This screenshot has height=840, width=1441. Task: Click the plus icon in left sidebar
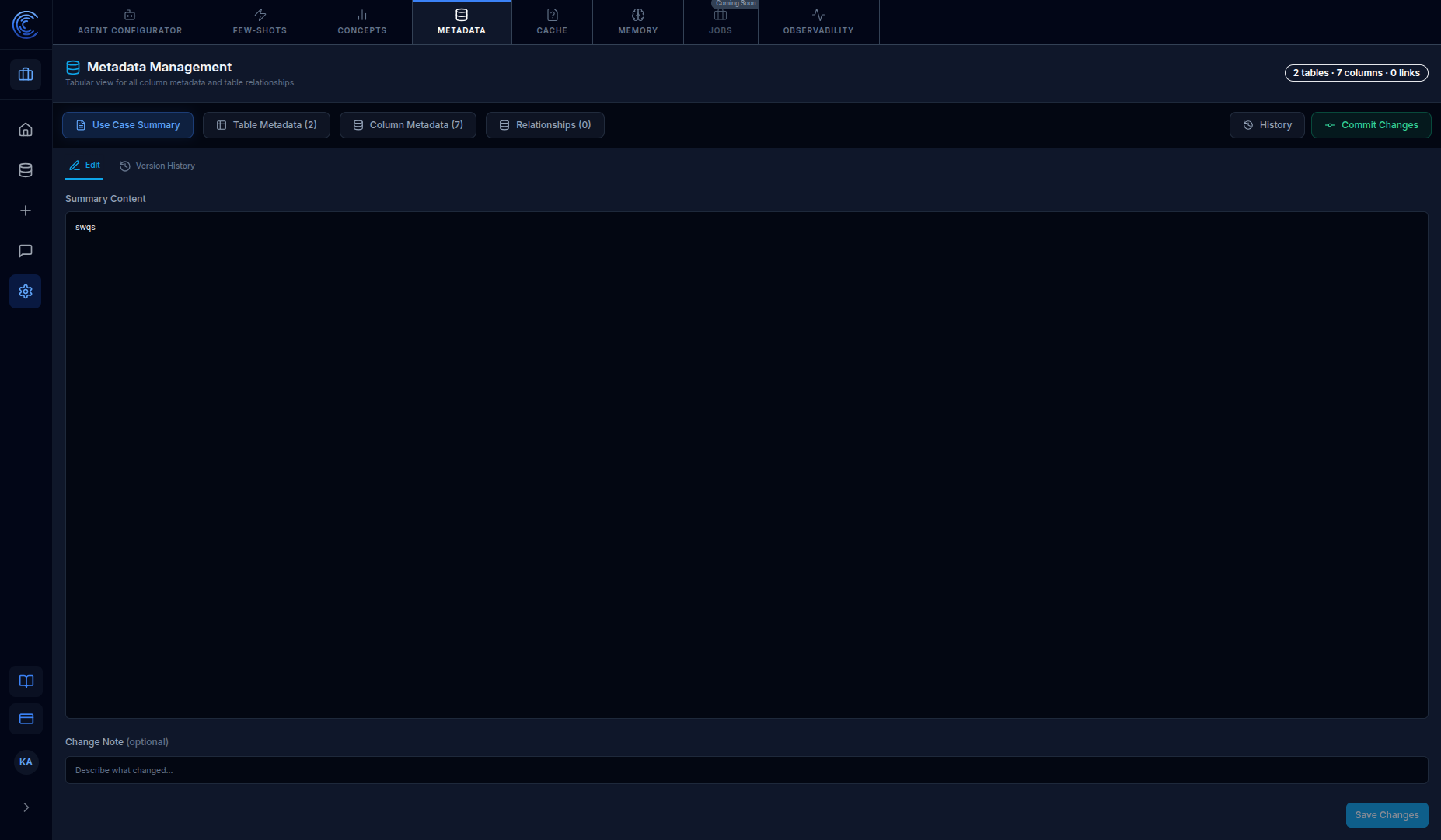tap(26, 211)
